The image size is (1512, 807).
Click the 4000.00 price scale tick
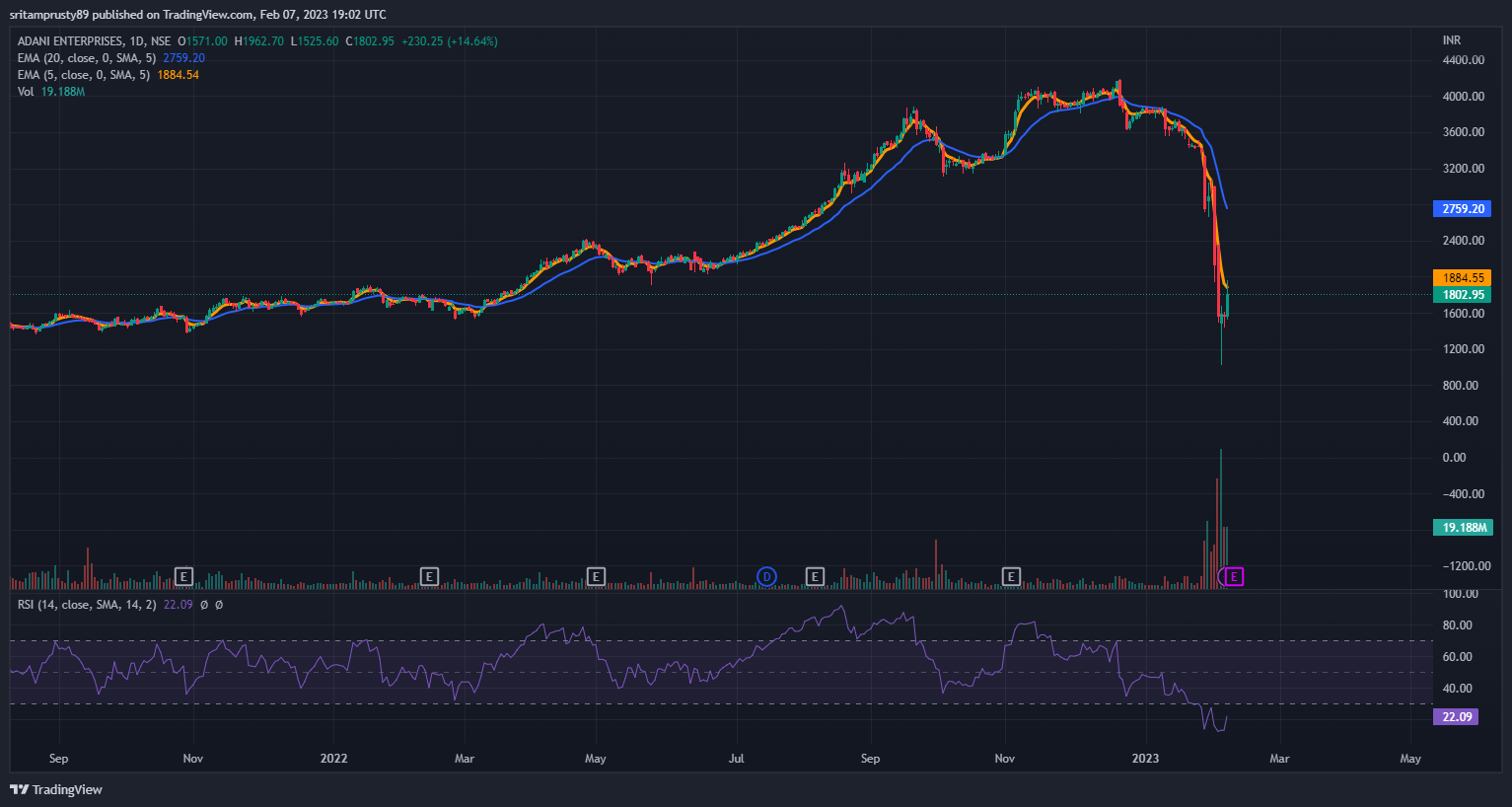click(1464, 97)
